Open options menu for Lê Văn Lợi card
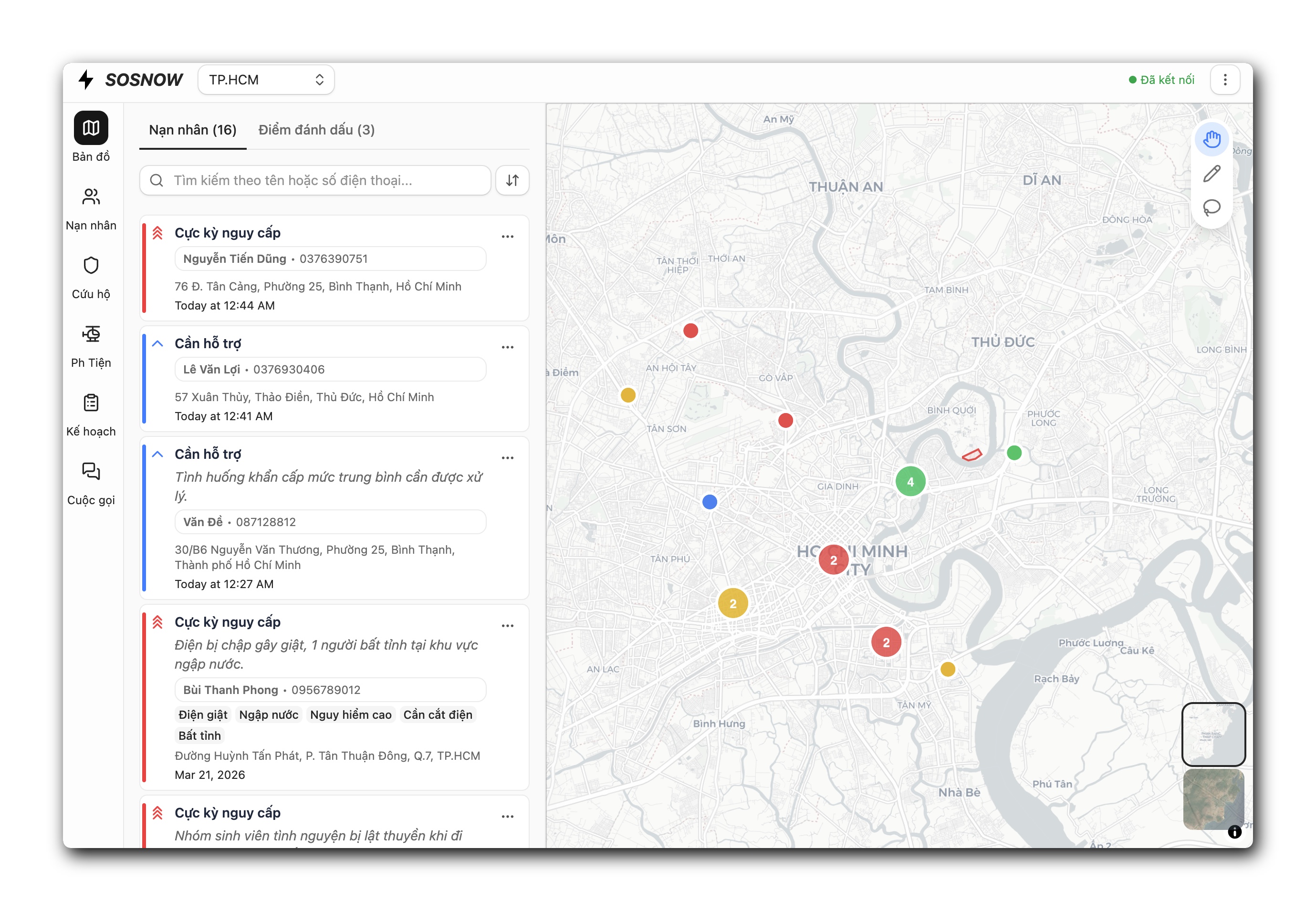Screen dimensions: 1316x911 tap(508, 347)
